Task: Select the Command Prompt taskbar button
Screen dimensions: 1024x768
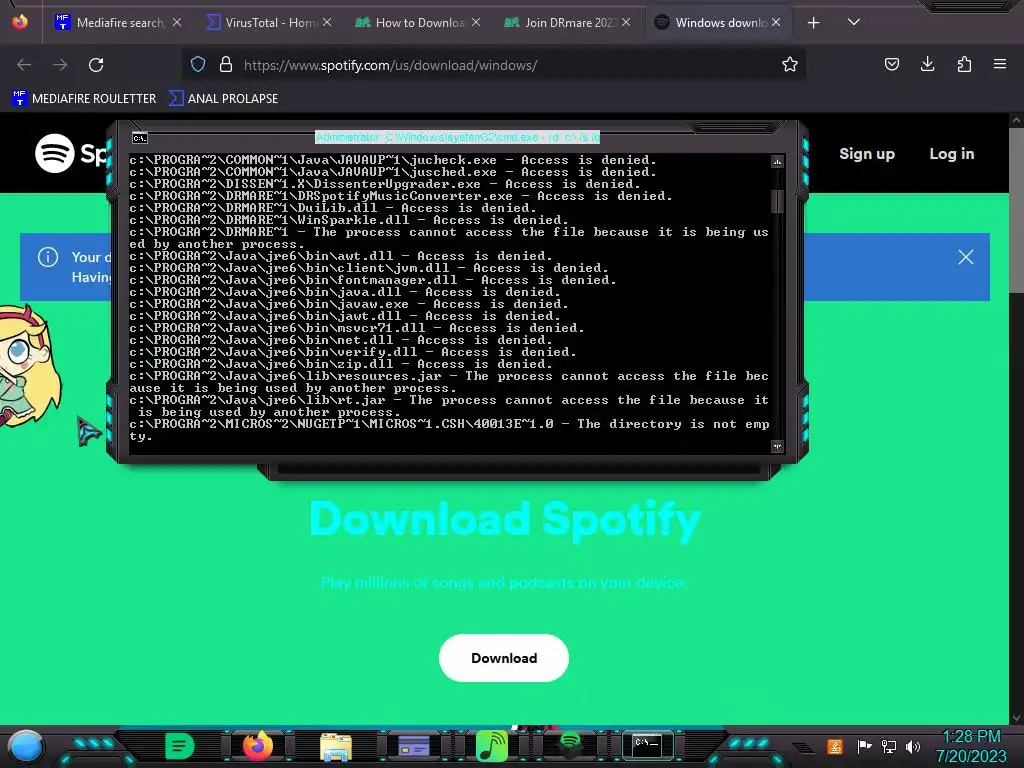Action: coord(647,745)
